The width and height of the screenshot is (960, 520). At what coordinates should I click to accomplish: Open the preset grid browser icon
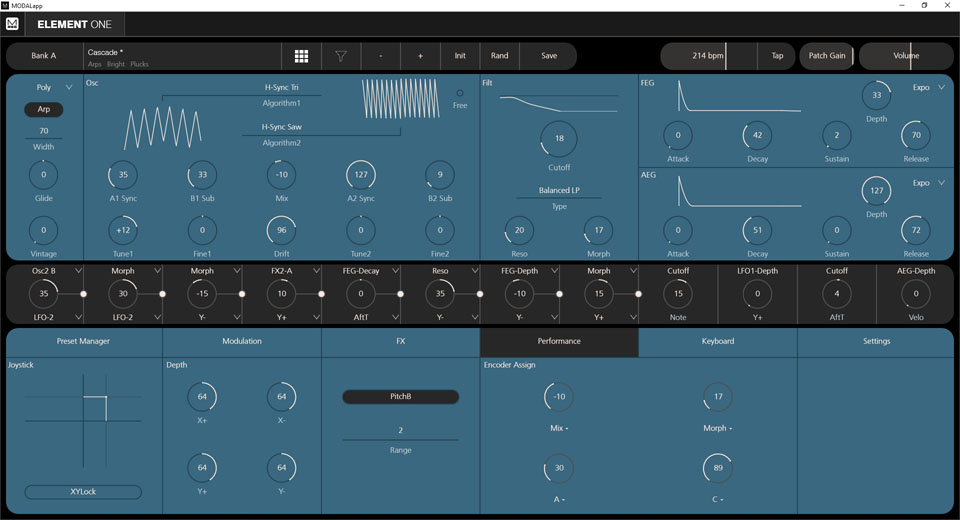pos(301,56)
